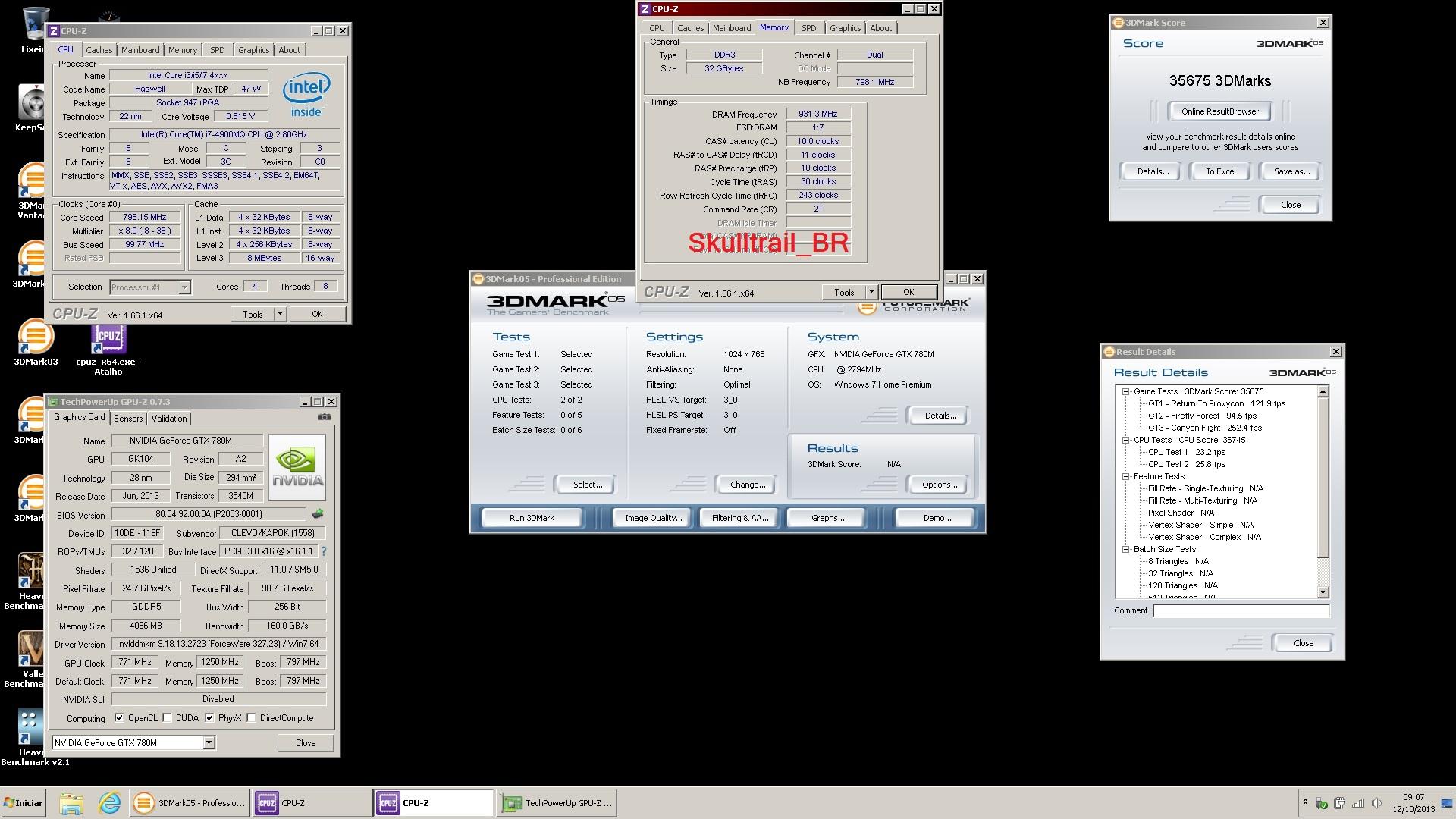Screen dimensions: 1456x819
Task: Open KeepSafe desktop icon
Action: click(x=32, y=107)
